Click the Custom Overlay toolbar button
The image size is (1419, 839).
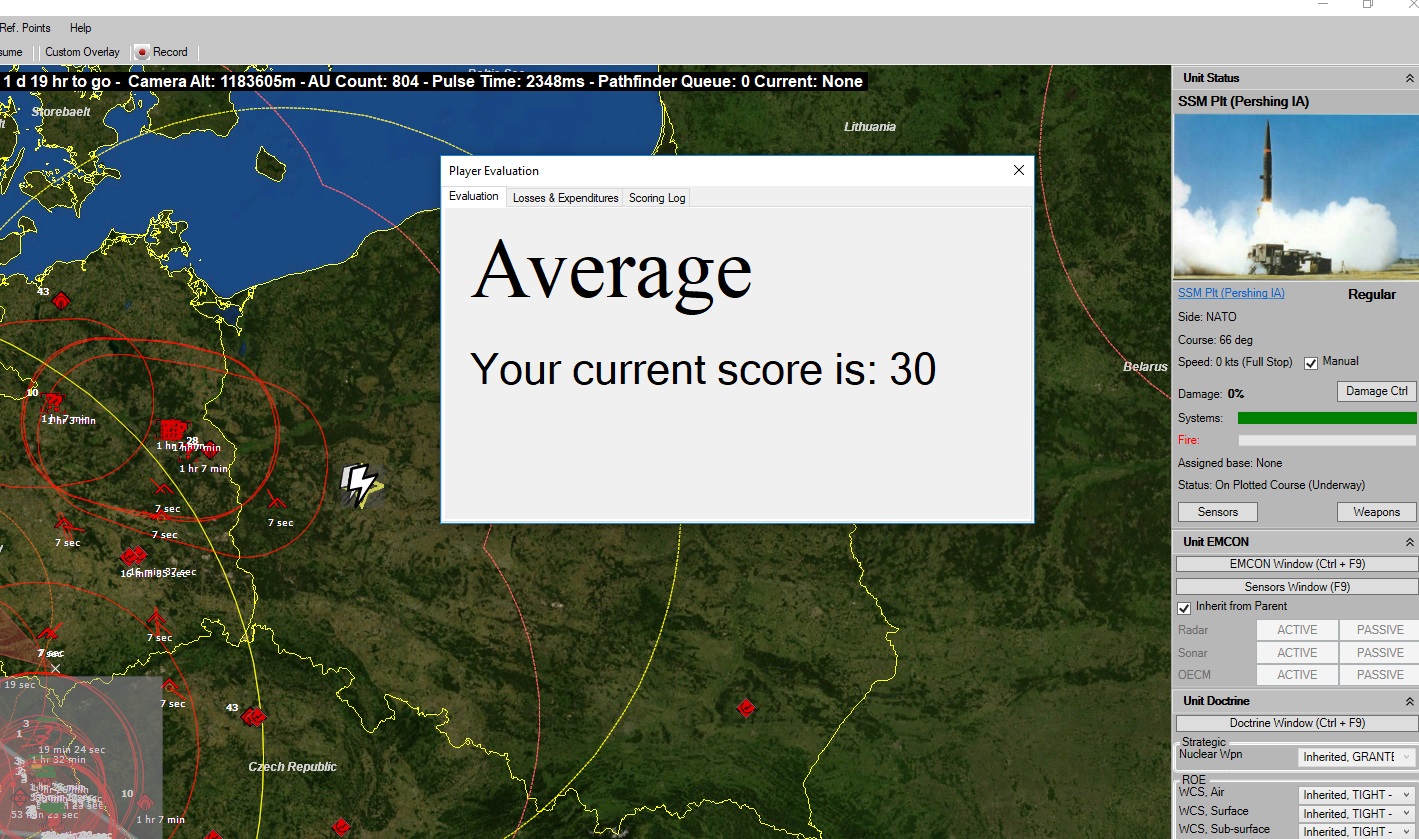coord(82,52)
